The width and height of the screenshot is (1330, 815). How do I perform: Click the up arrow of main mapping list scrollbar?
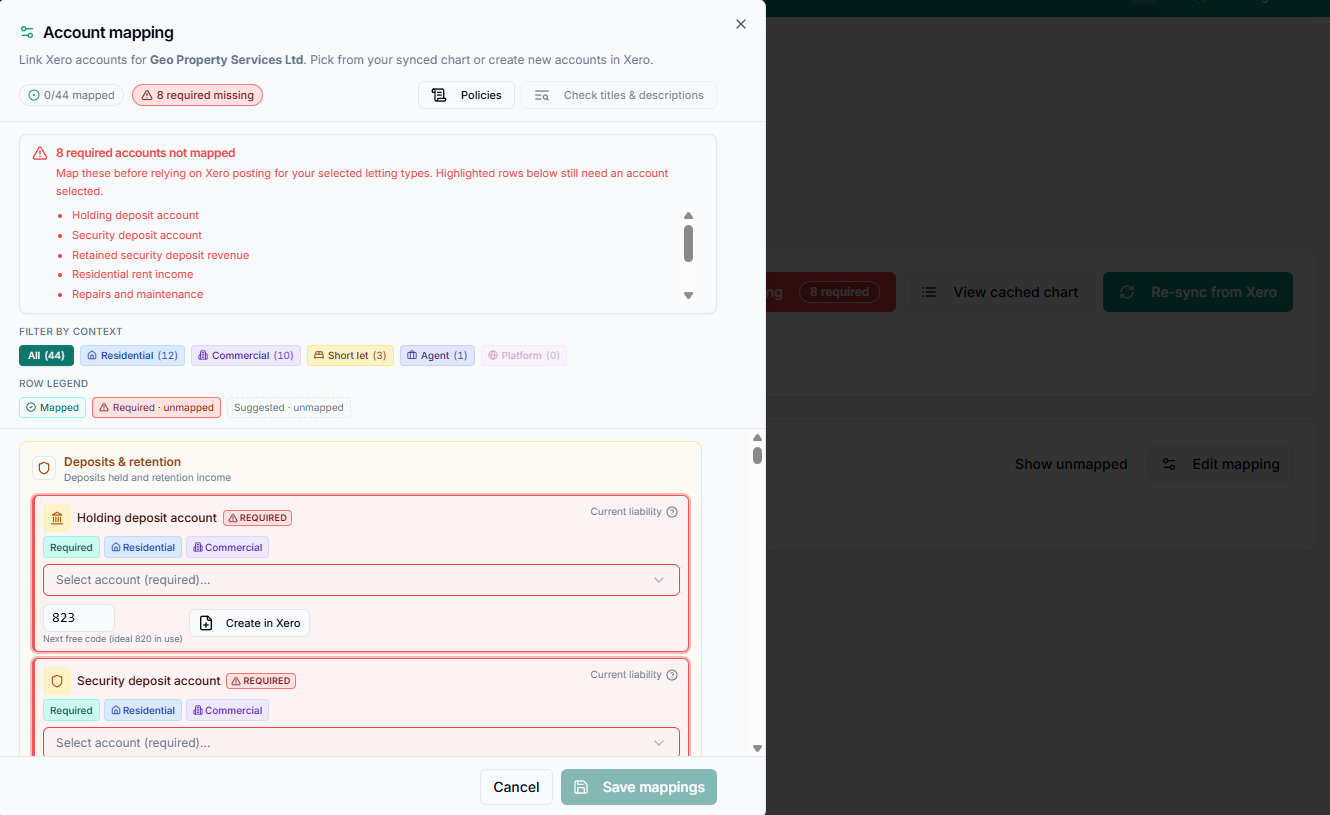coord(757,438)
